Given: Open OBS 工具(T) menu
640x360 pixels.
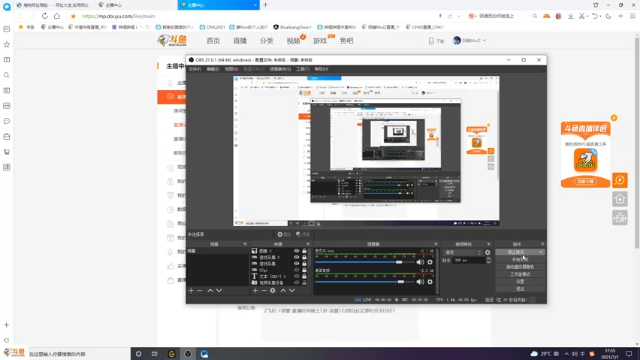Looking at the screenshot, I should tap(302, 69).
